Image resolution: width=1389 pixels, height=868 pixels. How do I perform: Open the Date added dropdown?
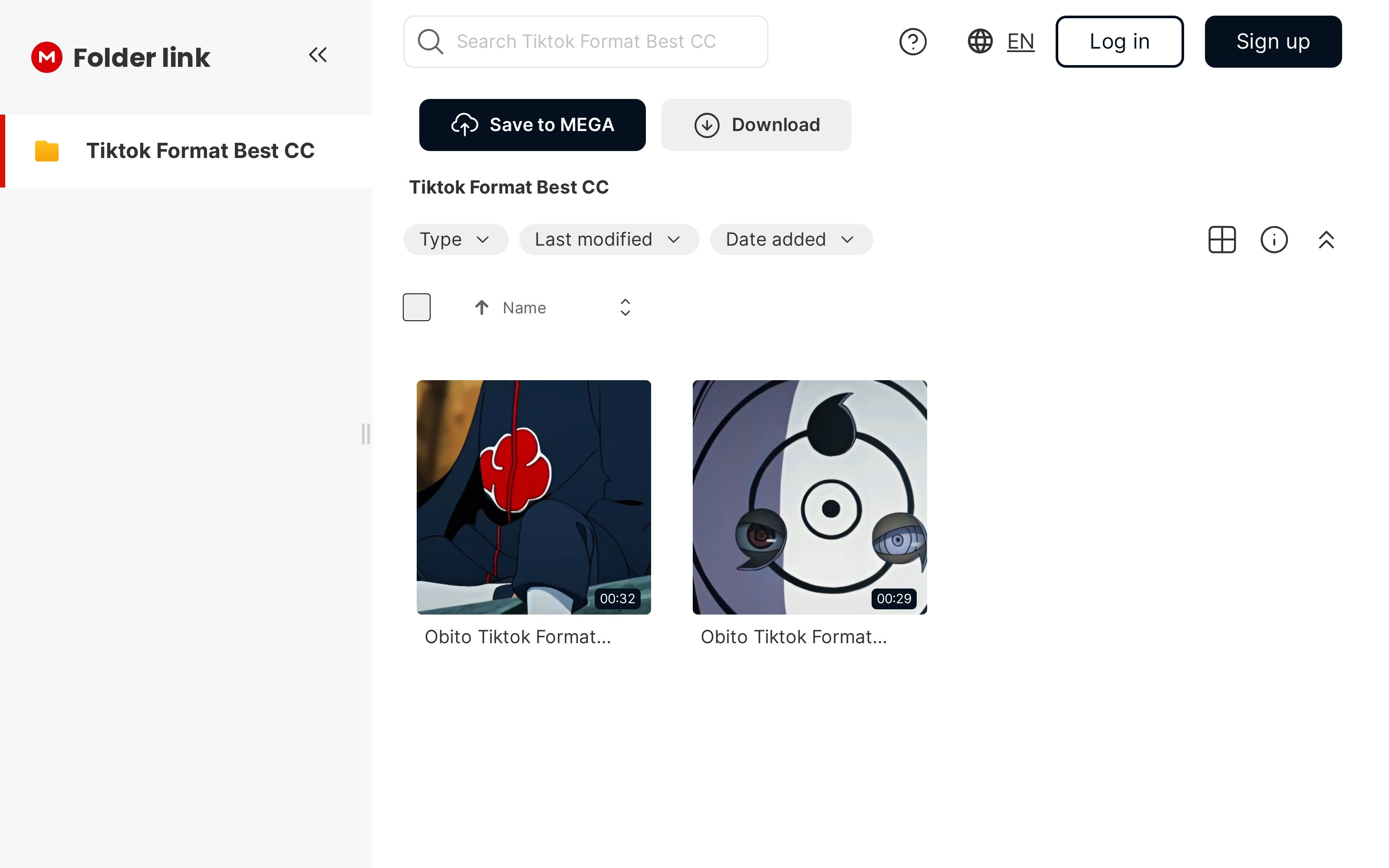[791, 240]
